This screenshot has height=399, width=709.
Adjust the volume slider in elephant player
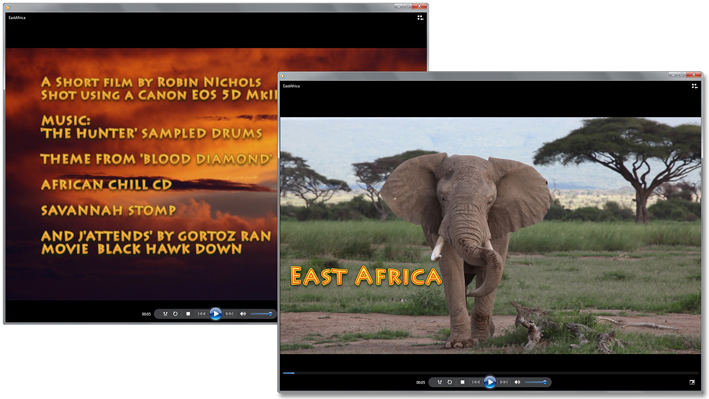536,382
